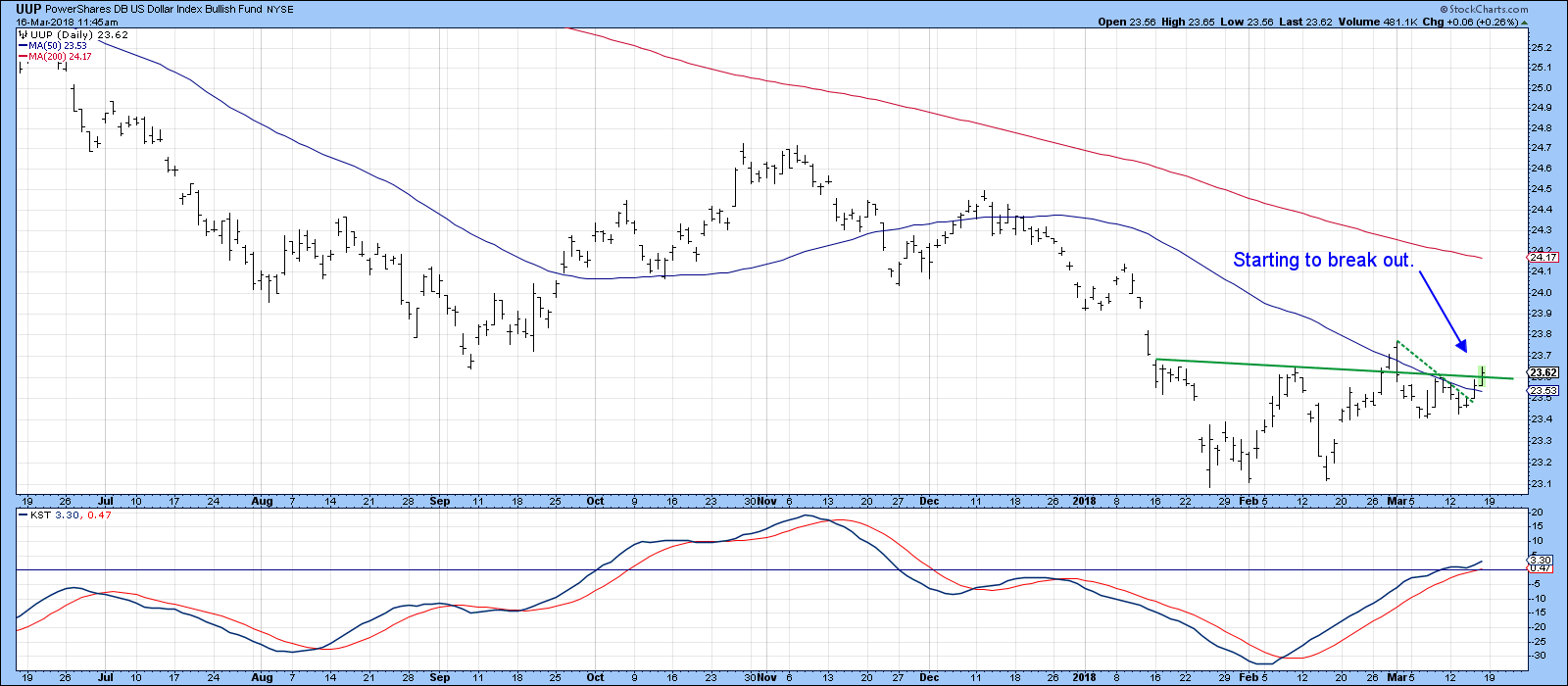Click the green up-triangle beside the Chg value

(x=1525, y=22)
